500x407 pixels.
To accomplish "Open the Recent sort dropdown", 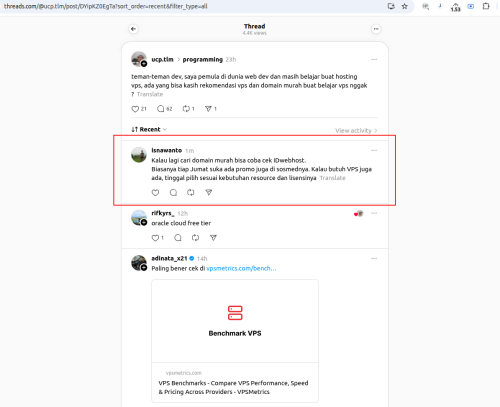I will 149,129.
